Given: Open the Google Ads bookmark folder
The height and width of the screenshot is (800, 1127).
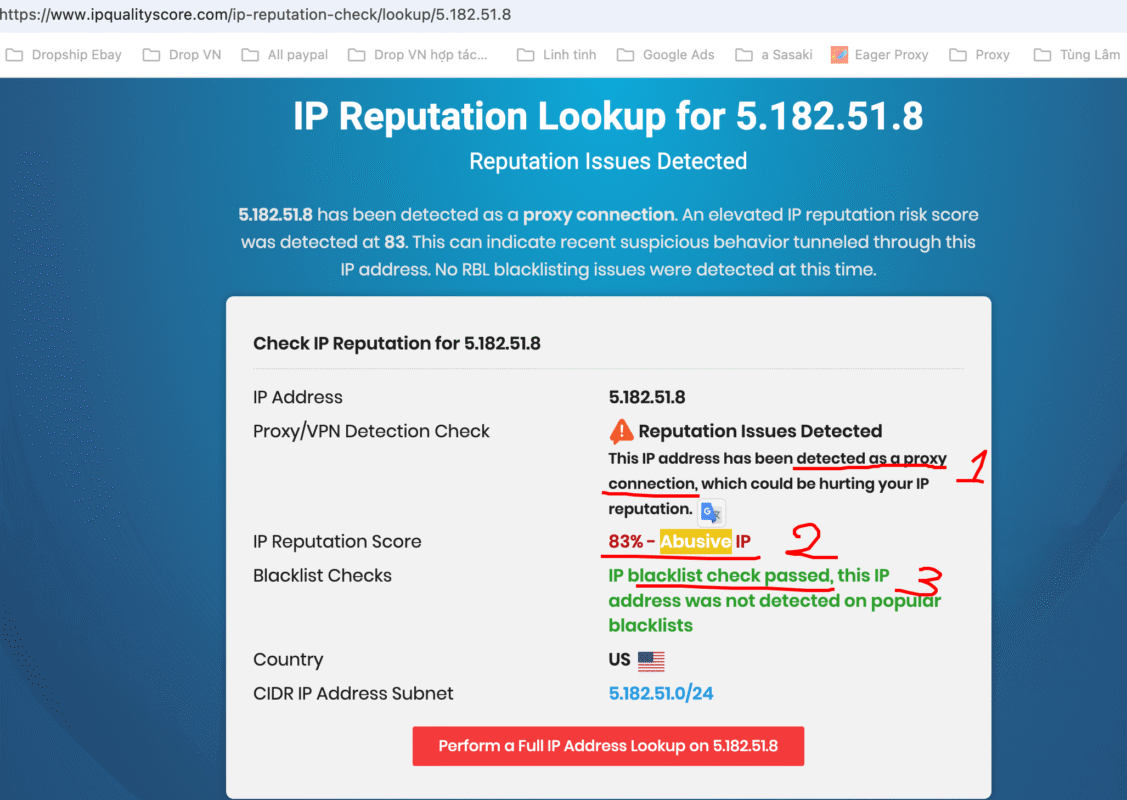Looking at the screenshot, I should click(666, 55).
